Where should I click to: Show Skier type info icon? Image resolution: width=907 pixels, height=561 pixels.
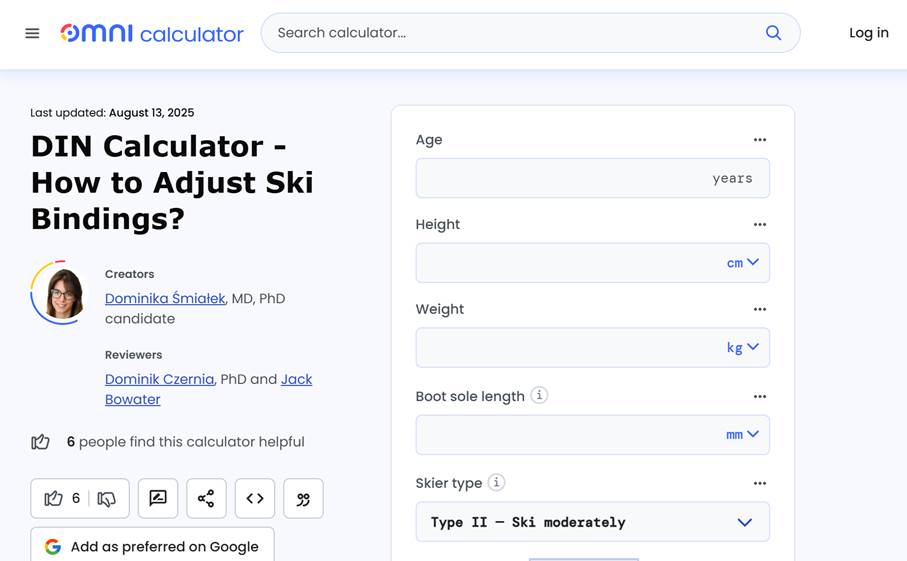click(x=496, y=482)
